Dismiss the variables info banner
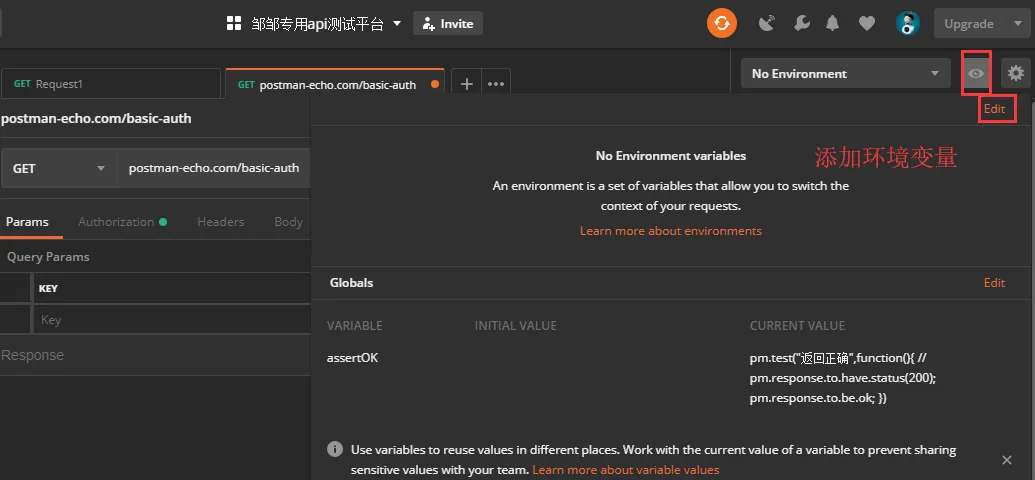This screenshot has width=1035, height=480. point(1007,460)
